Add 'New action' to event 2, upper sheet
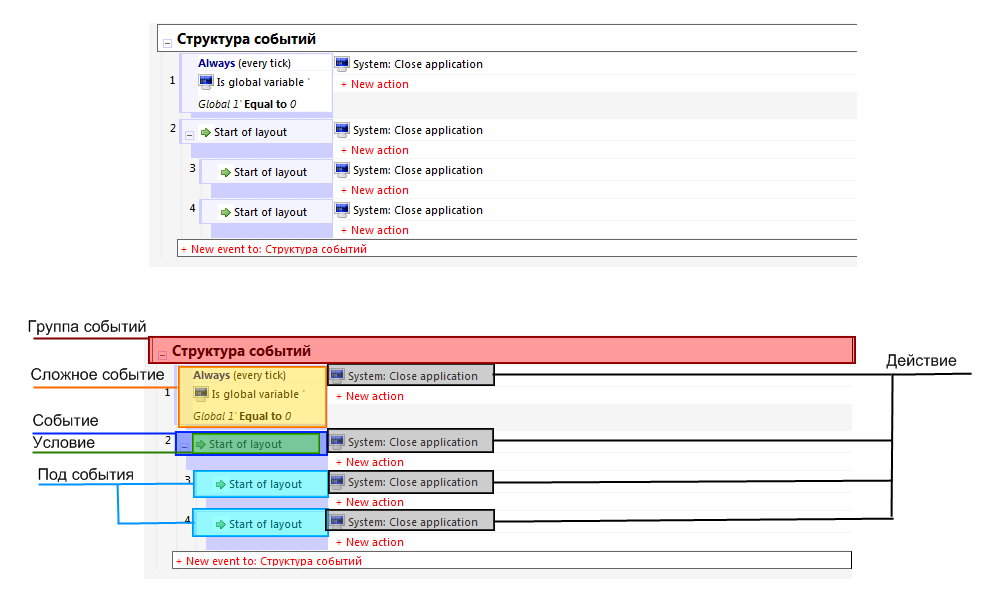 click(374, 150)
